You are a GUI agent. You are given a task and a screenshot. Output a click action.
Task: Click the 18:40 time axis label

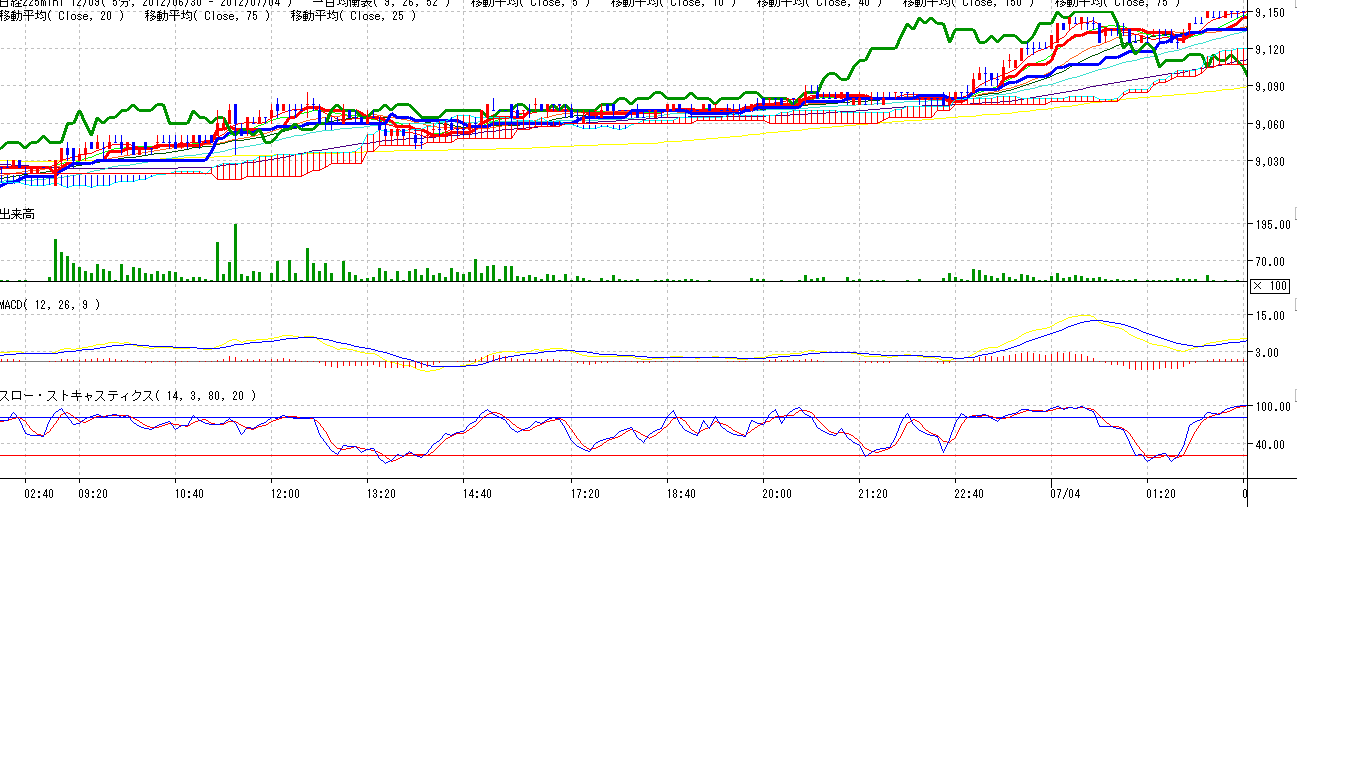click(680, 493)
